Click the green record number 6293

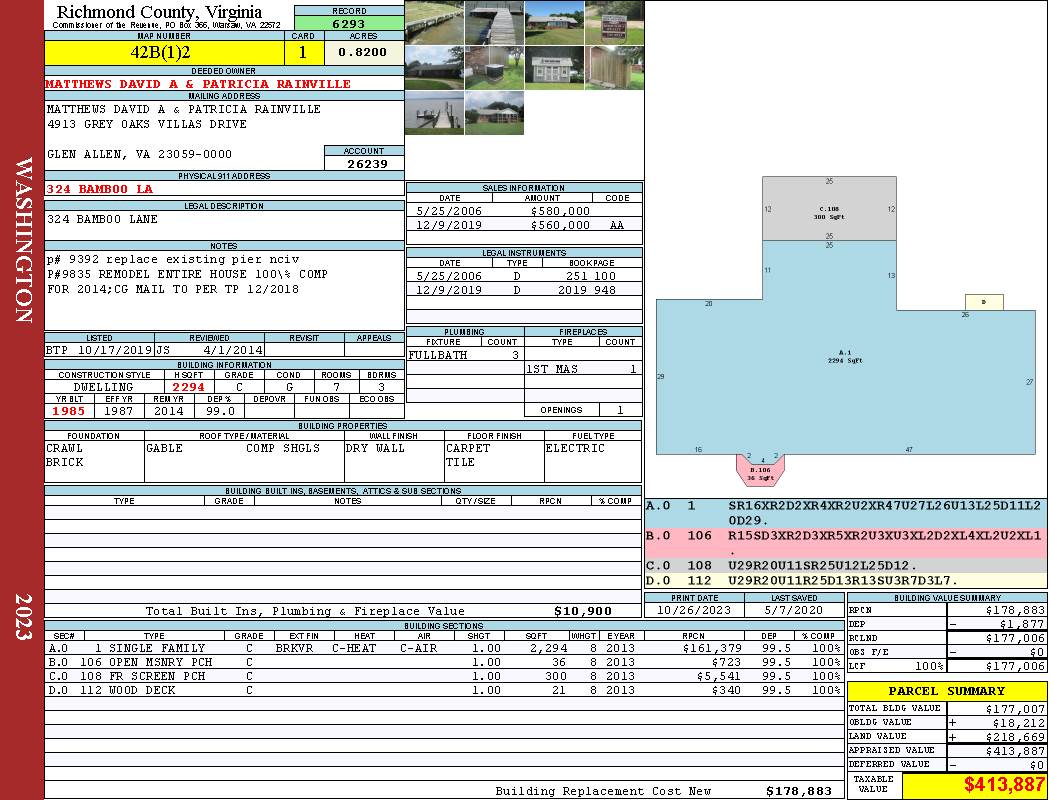tap(348, 24)
